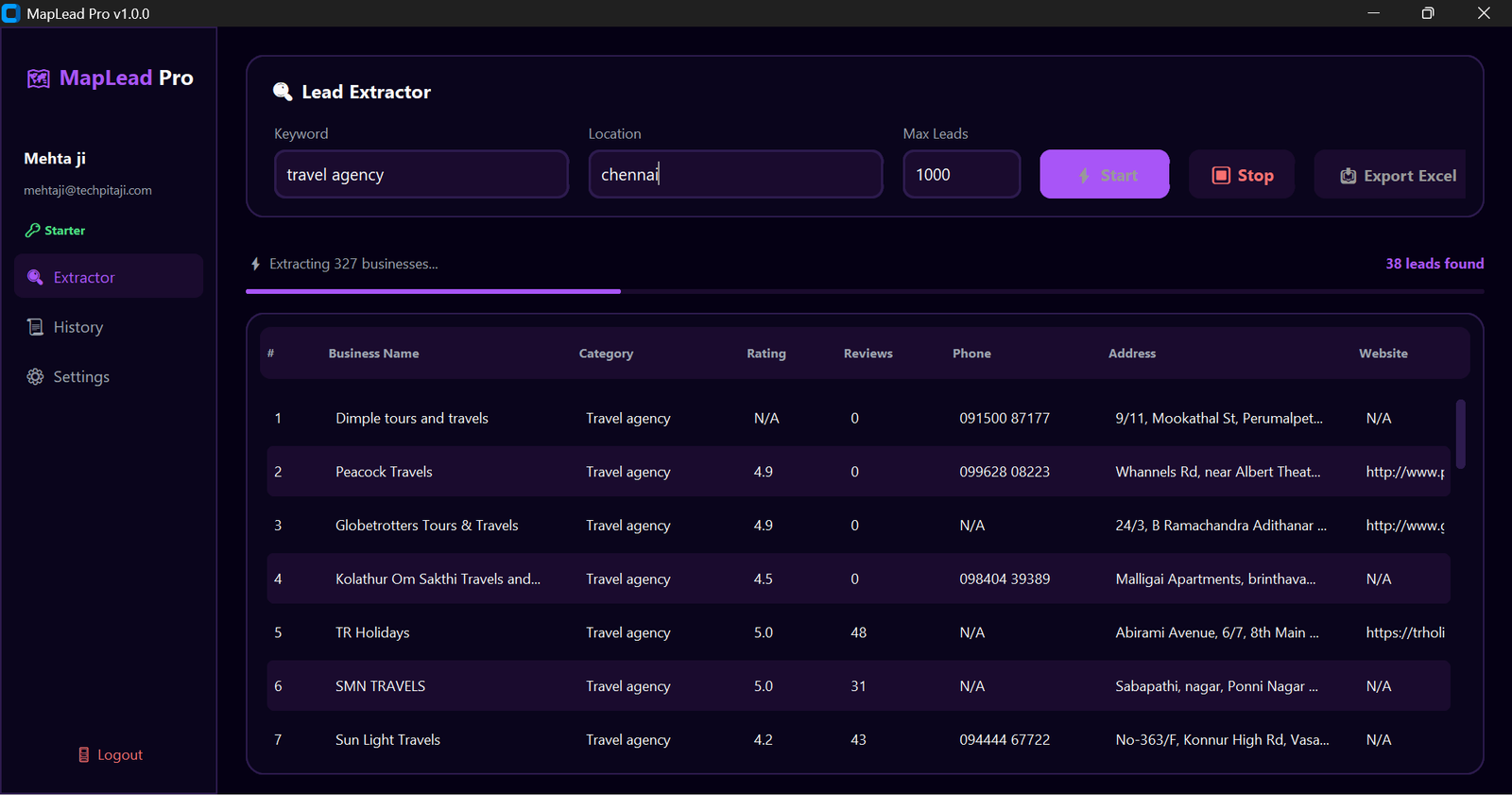
Task: Log out of the account
Action: (x=110, y=754)
